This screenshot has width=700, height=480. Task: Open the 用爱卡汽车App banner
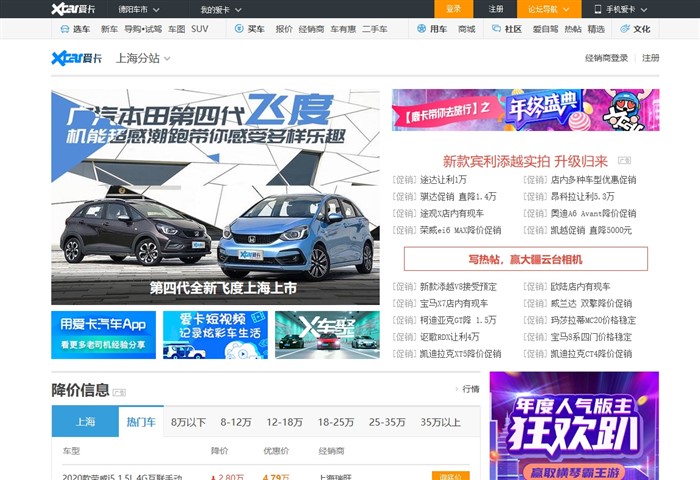pyautogui.click(x=104, y=335)
